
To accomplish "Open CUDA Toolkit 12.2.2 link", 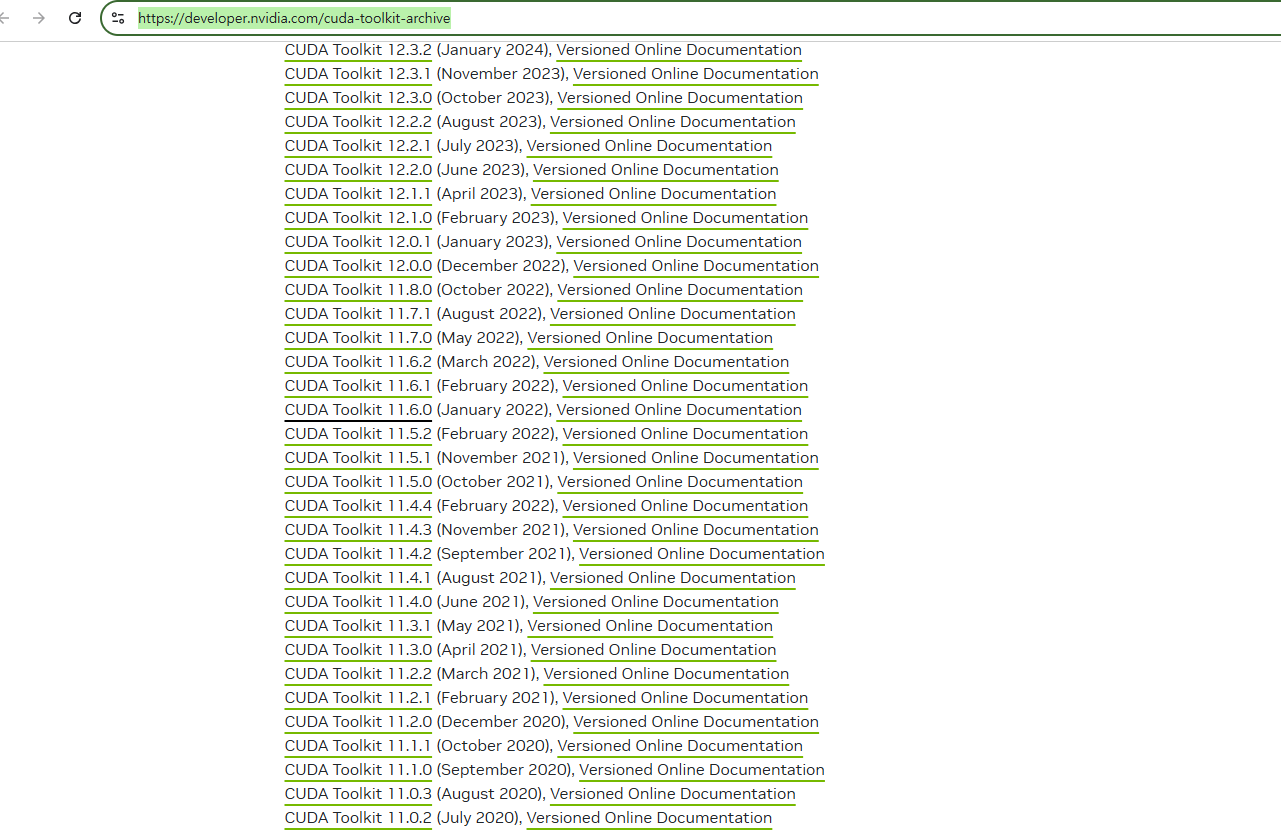I will coord(358,122).
